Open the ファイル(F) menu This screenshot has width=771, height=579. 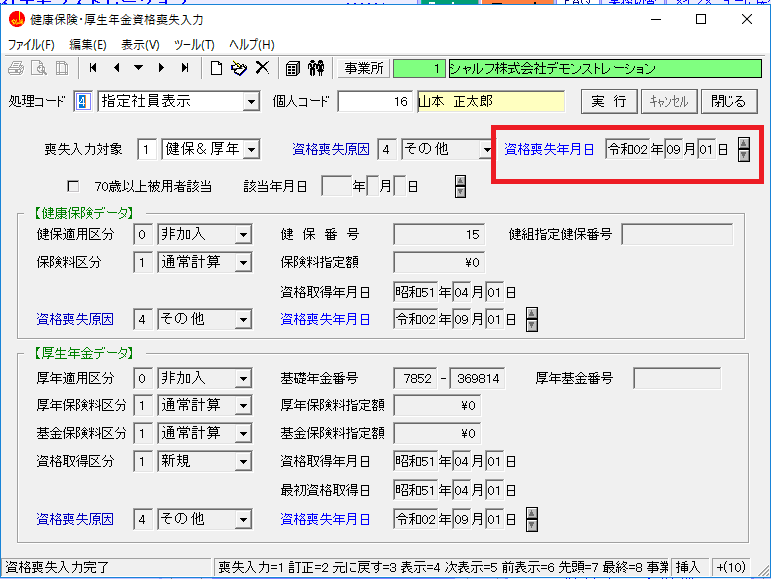point(31,44)
